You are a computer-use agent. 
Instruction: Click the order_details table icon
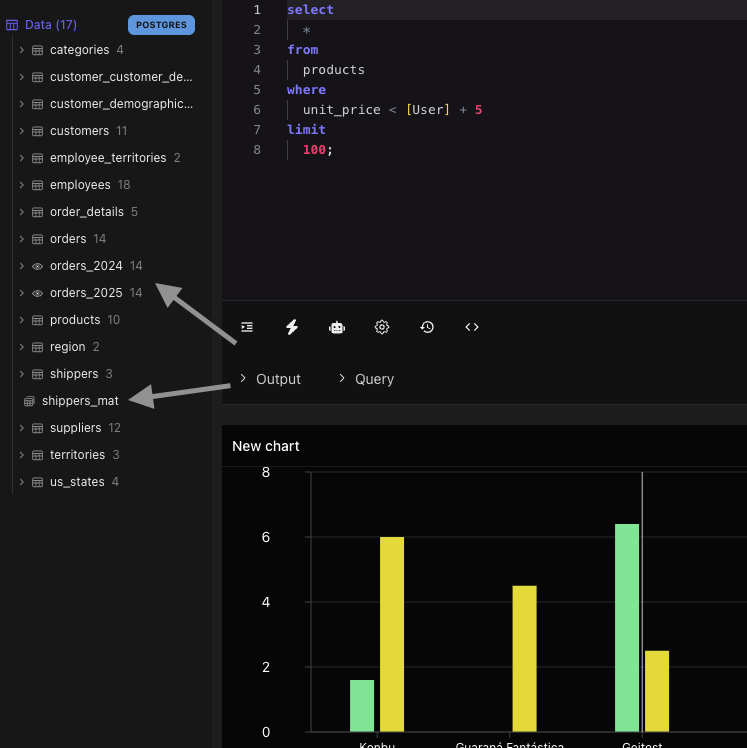click(x=37, y=212)
